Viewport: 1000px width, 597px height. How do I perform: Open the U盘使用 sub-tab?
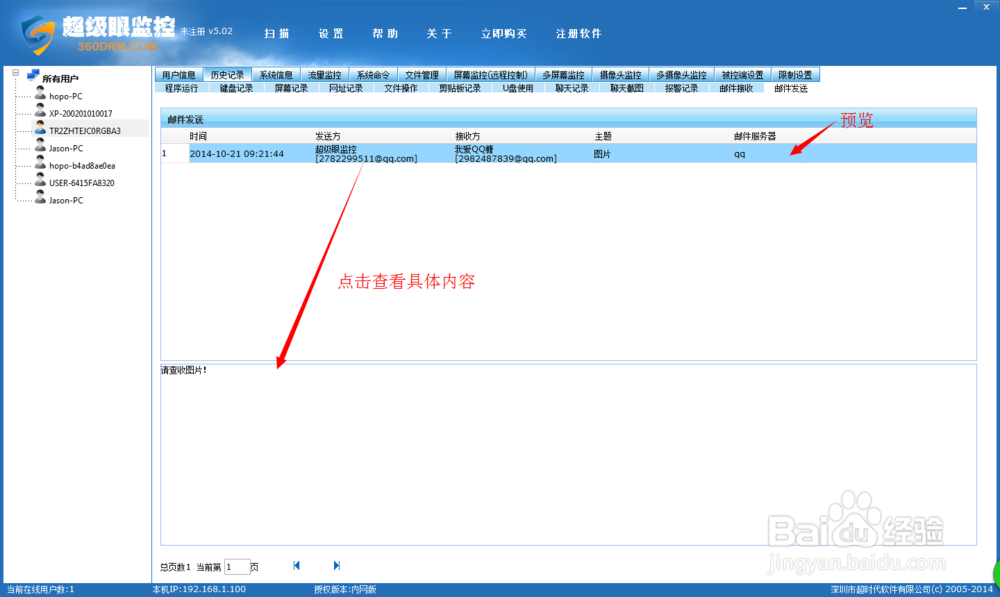pyautogui.click(x=518, y=89)
